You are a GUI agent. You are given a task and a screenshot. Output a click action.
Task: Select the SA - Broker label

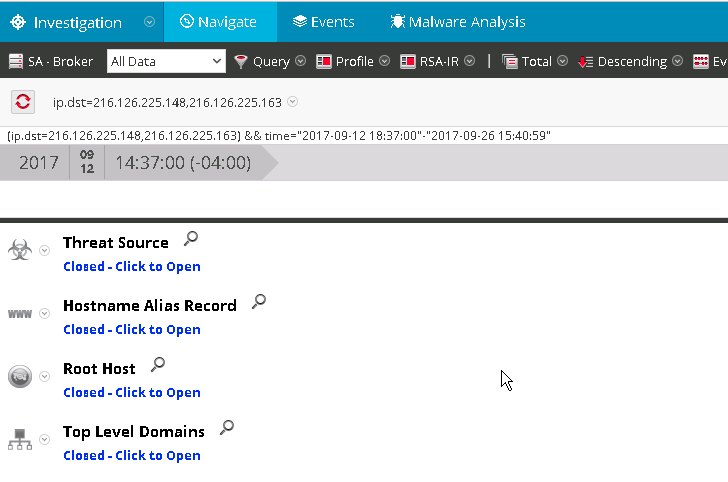point(60,61)
